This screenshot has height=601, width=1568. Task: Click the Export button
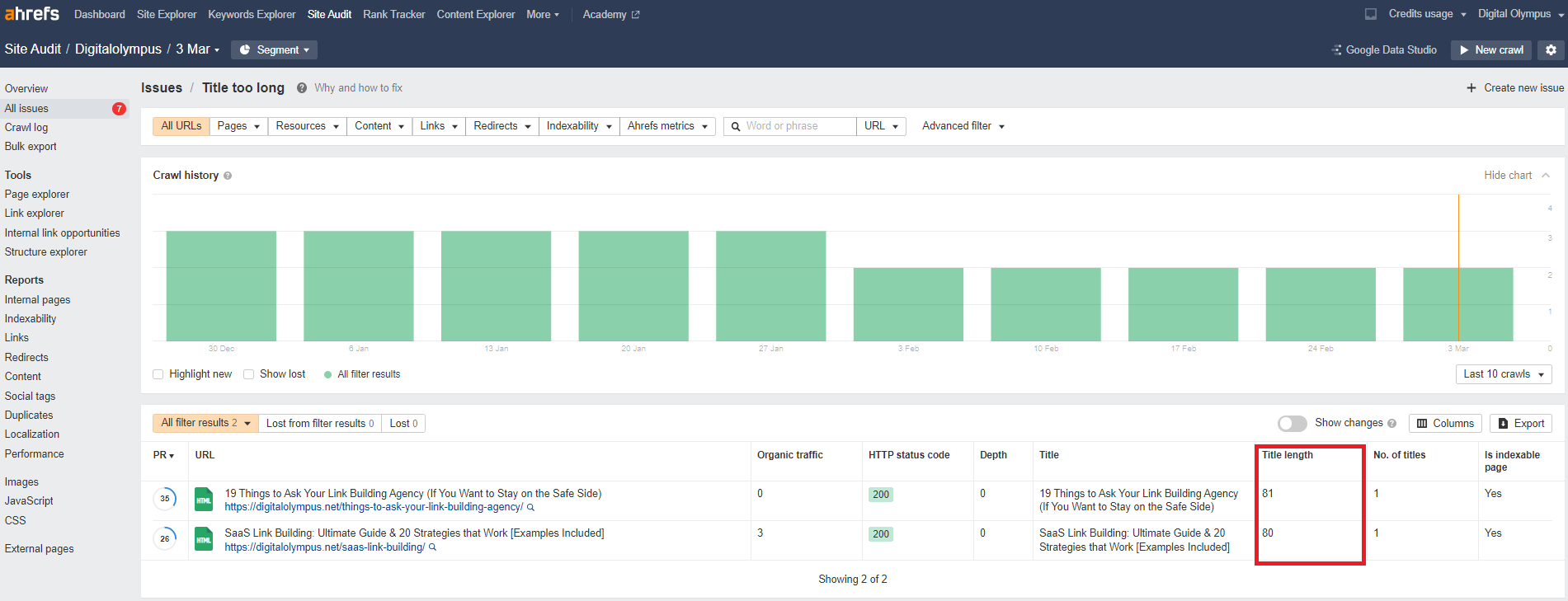(x=1521, y=424)
